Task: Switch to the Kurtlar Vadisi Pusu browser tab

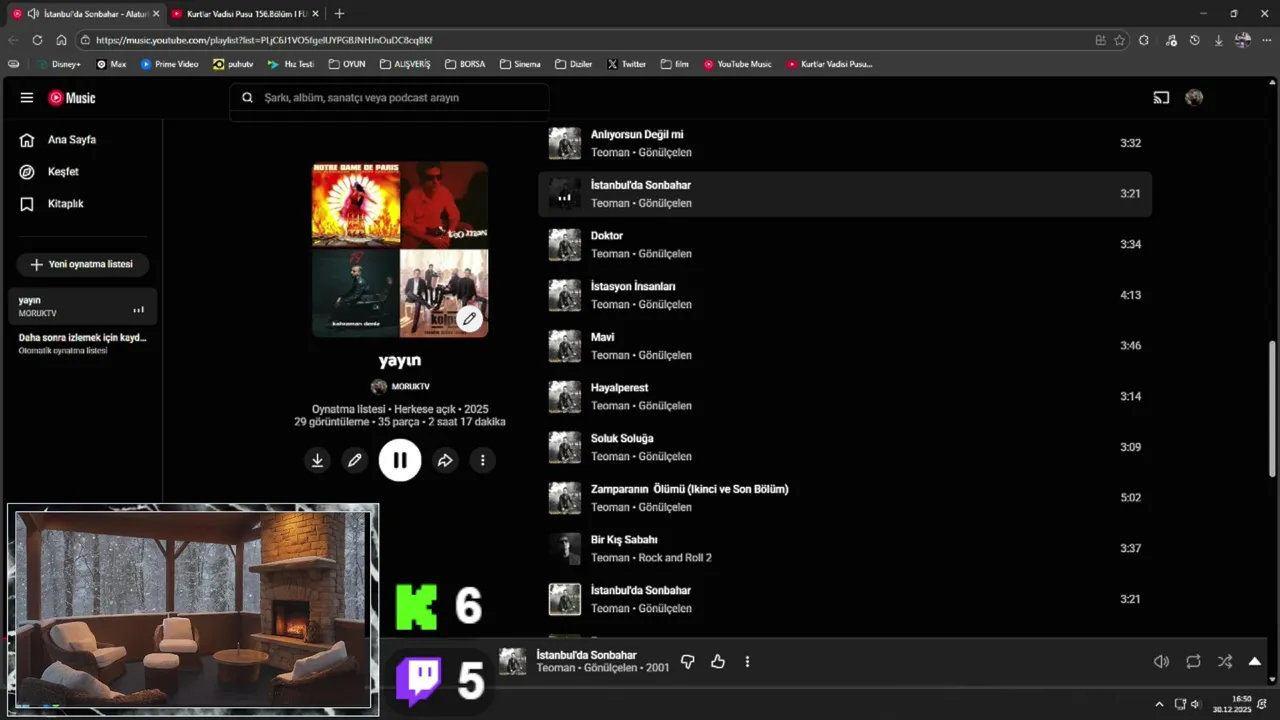Action: (x=245, y=14)
